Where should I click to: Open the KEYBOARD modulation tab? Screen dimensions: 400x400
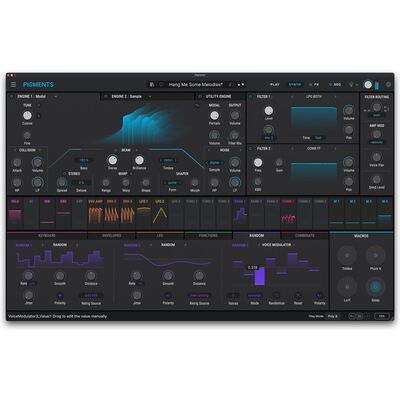pos(47,236)
